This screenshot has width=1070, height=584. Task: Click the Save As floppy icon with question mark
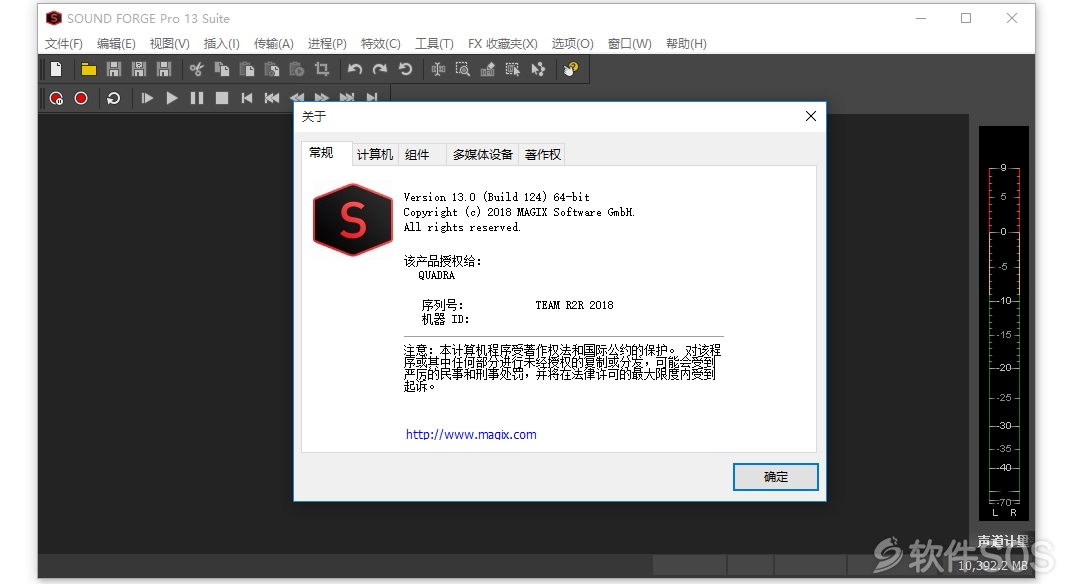click(x=139, y=69)
